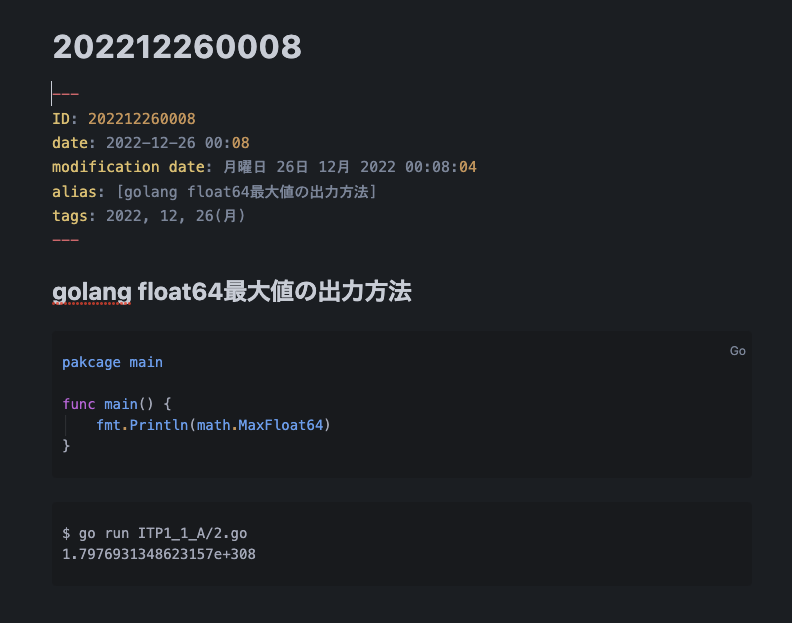Click the modification date line

264,167
